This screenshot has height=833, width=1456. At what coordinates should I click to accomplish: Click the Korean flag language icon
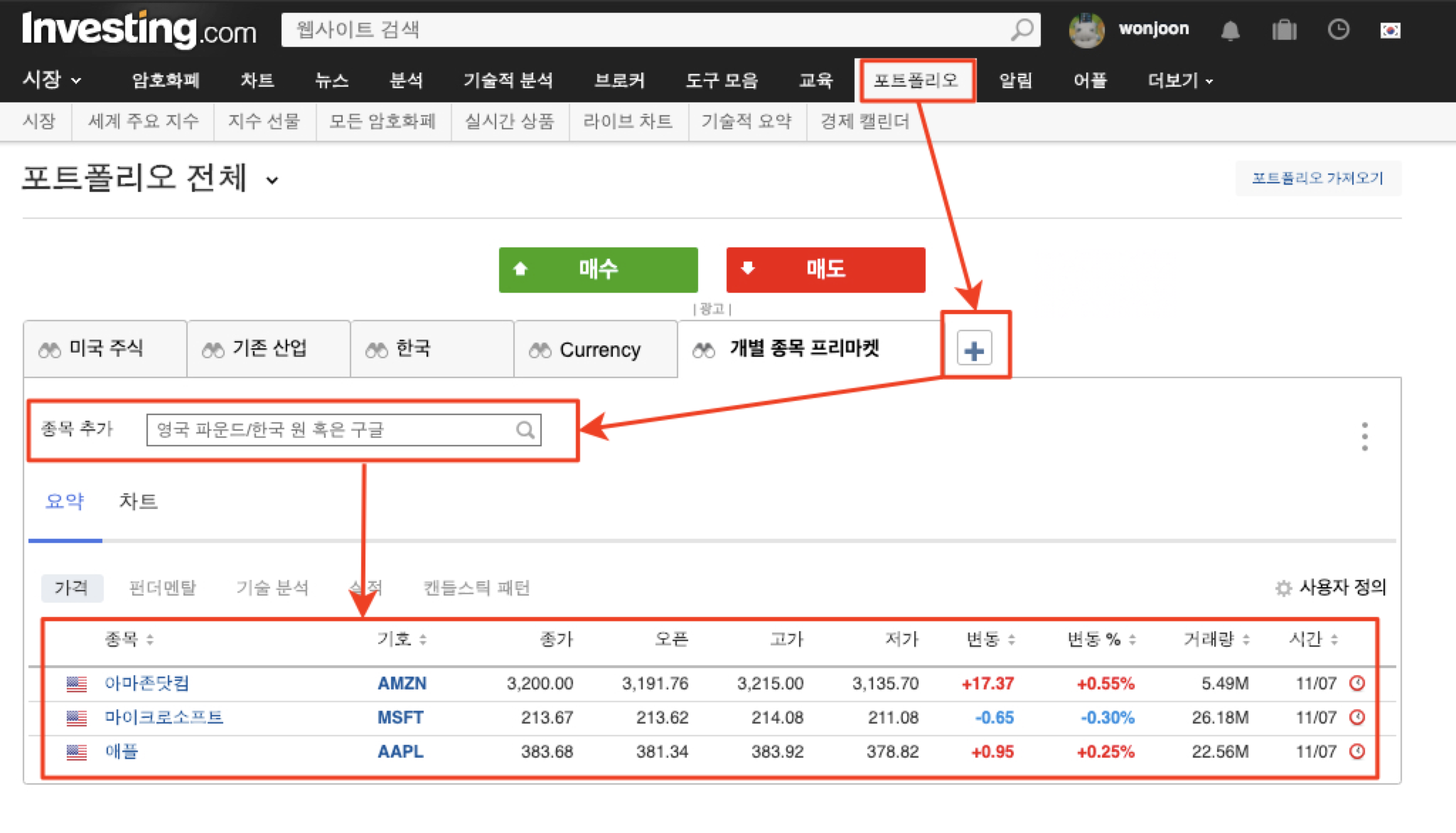[1390, 31]
